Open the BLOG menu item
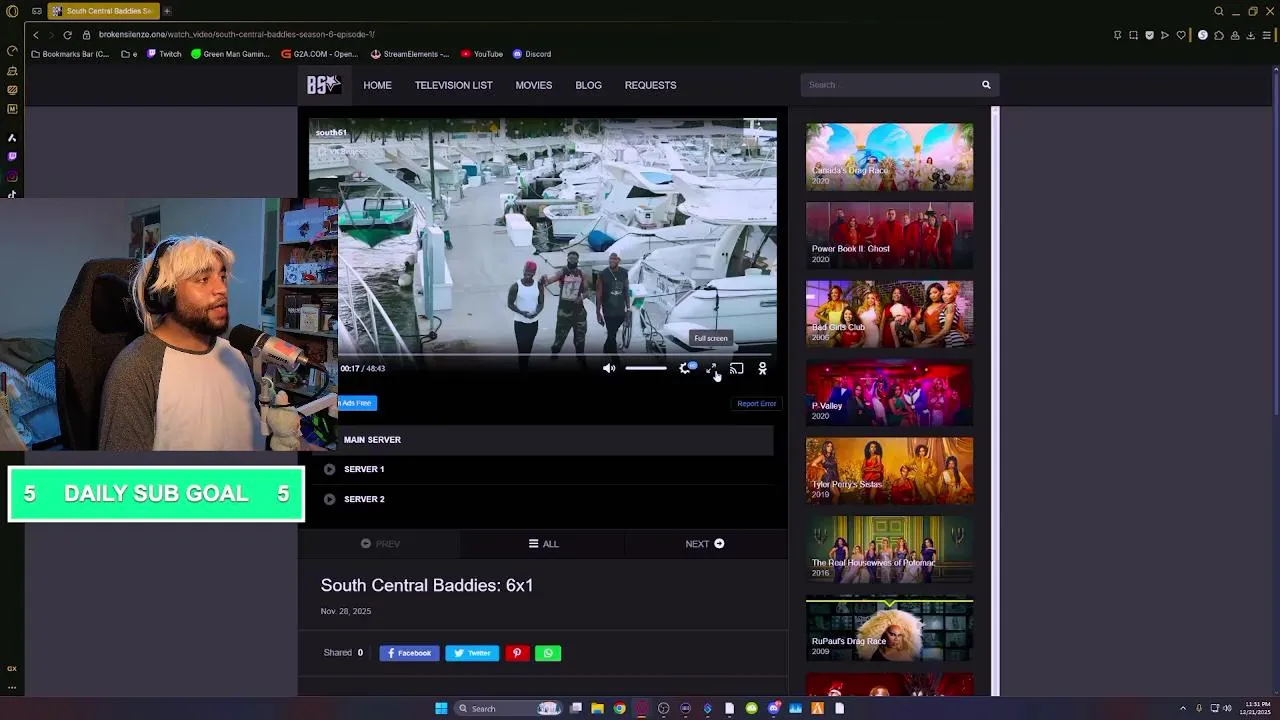The height and width of the screenshot is (720, 1280). coord(588,85)
